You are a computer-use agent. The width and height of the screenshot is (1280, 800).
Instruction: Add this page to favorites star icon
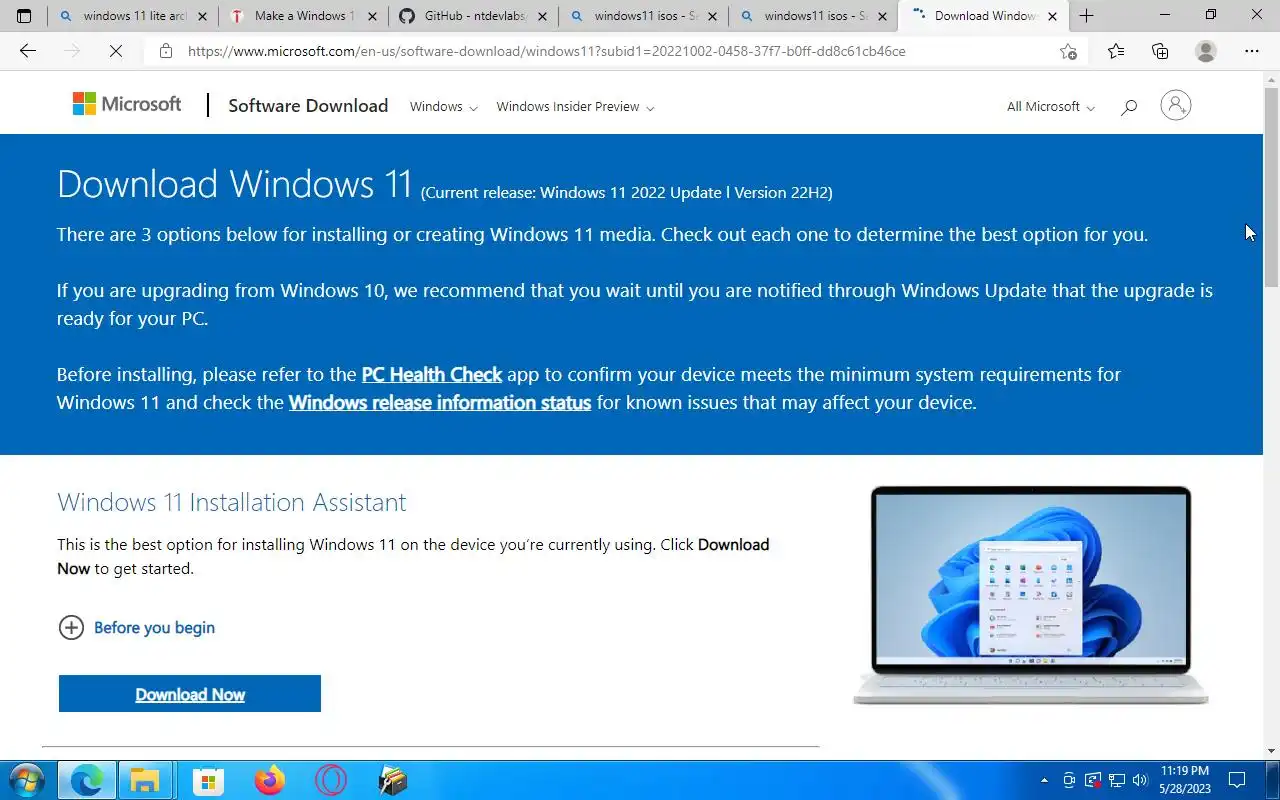1068,51
